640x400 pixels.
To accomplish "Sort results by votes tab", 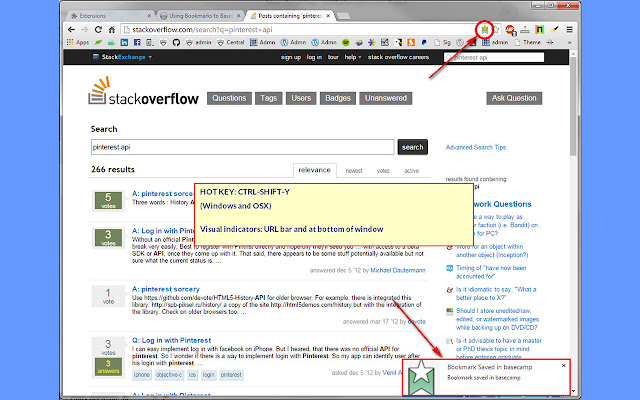I will 383,171.
